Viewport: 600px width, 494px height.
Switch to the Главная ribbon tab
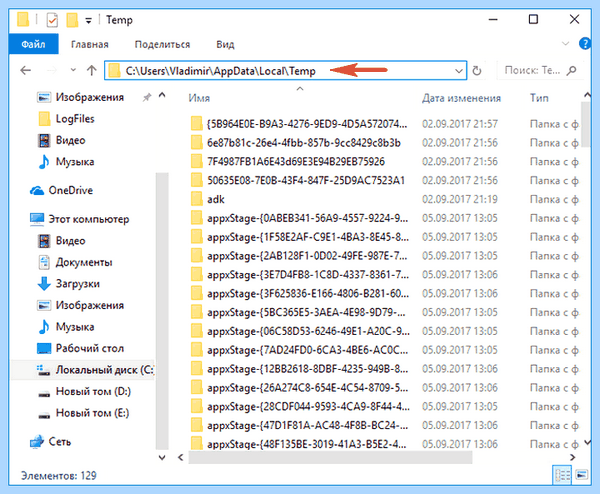coord(90,44)
